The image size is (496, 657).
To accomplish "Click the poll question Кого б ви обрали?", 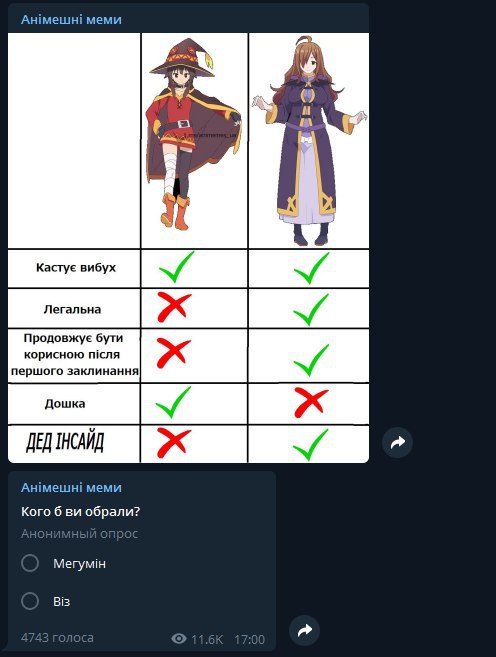I will [x=80, y=512].
